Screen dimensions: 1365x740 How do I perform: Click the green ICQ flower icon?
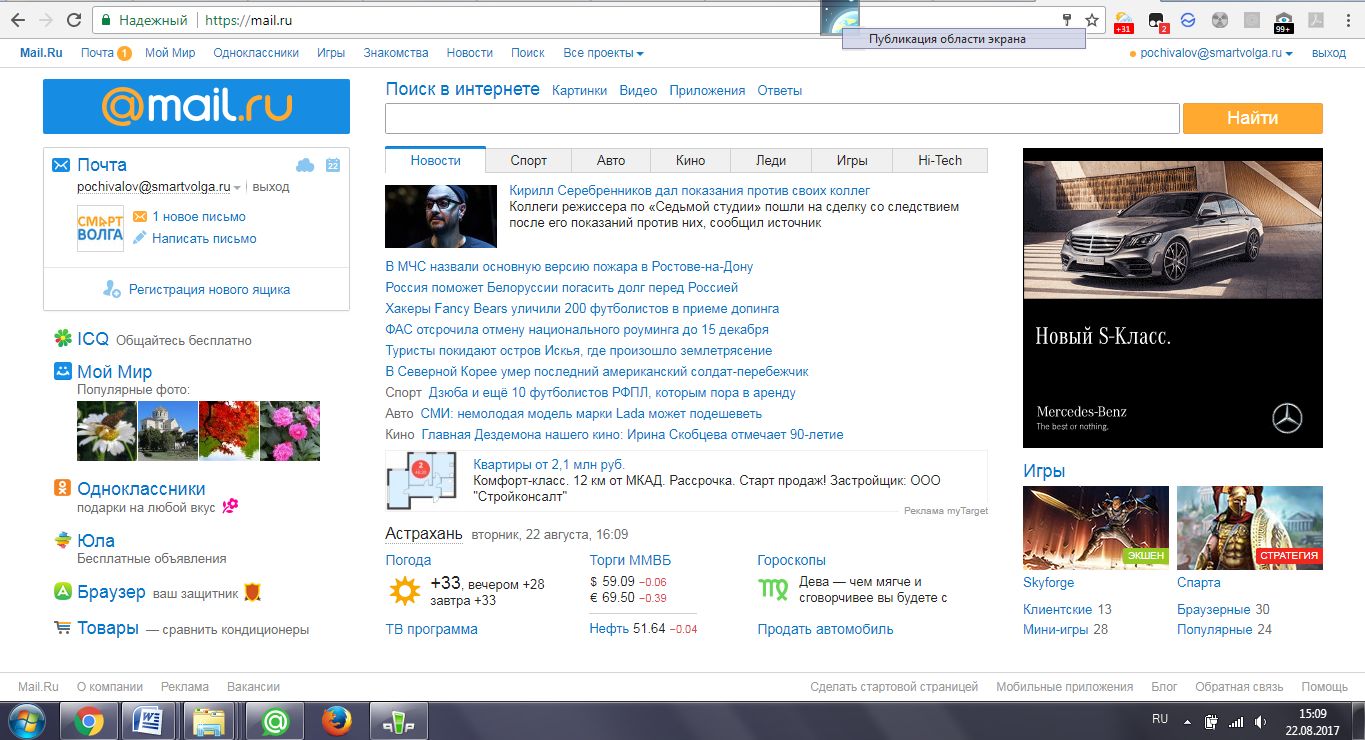point(63,339)
